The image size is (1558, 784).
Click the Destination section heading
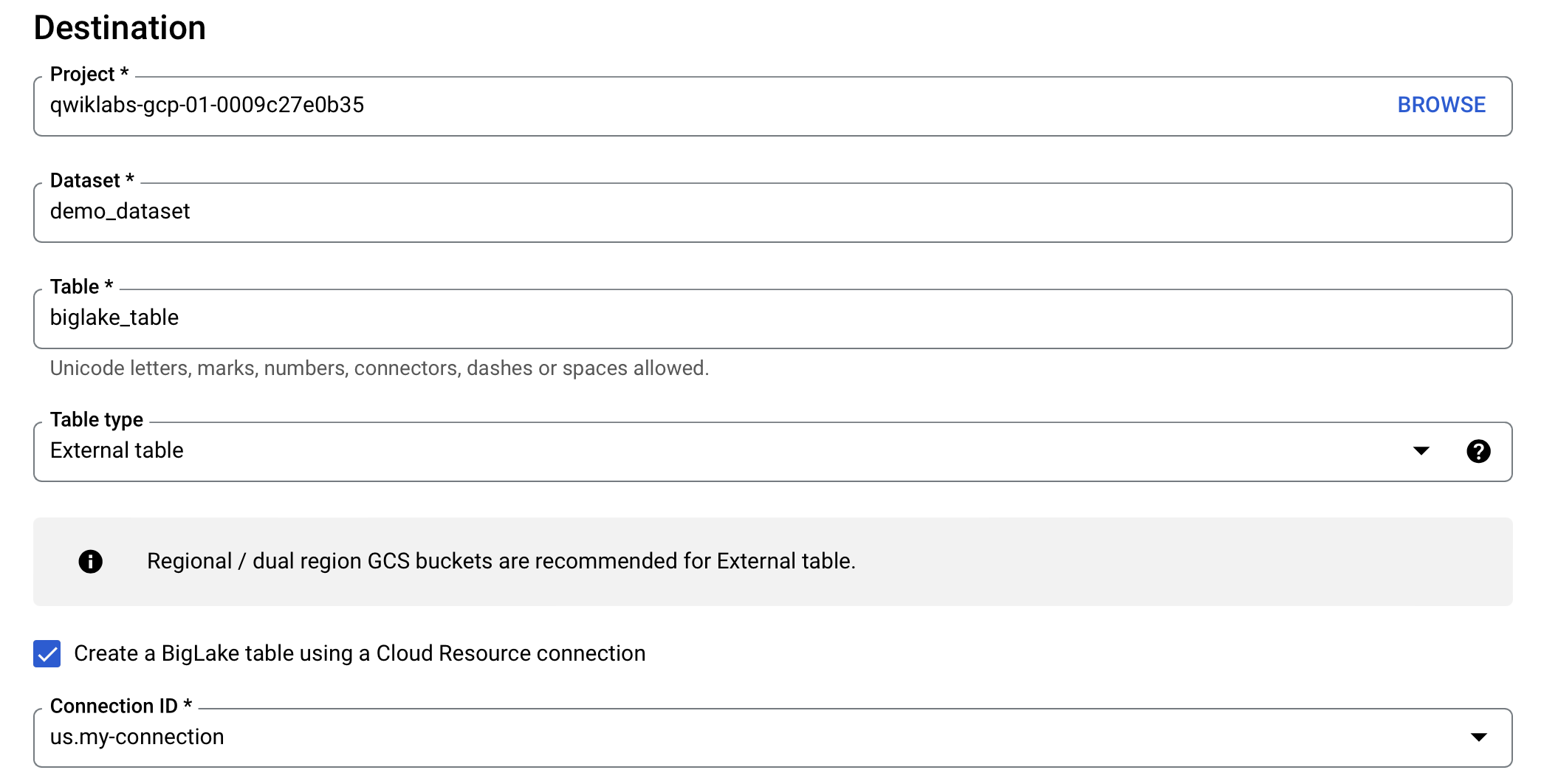[120, 28]
